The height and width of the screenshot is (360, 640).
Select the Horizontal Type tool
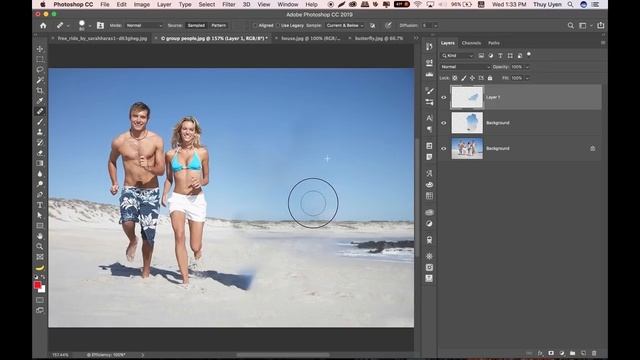click(x=40, y=205)
